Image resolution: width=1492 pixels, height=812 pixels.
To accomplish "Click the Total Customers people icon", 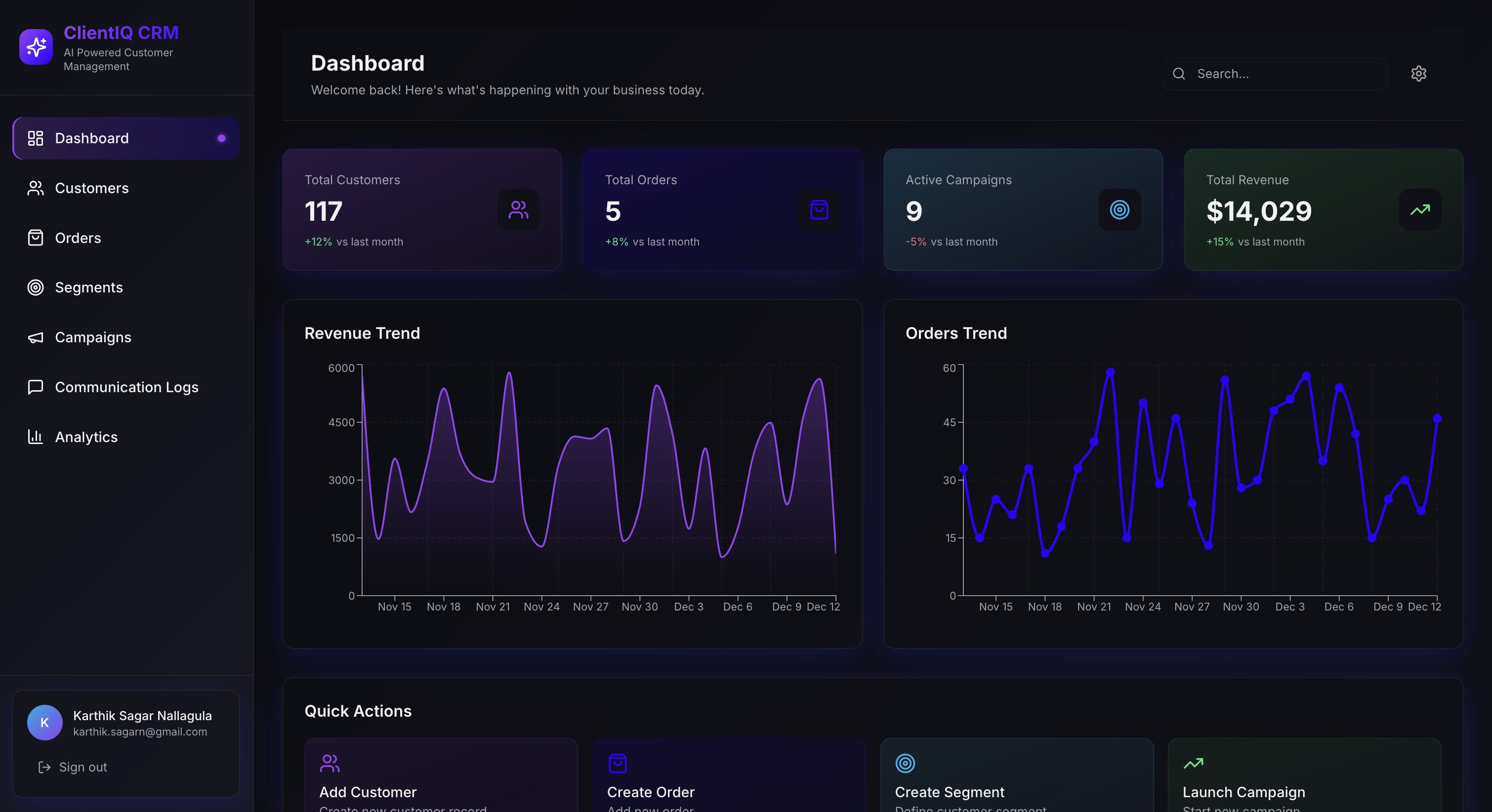I will (x=518, y=209).
